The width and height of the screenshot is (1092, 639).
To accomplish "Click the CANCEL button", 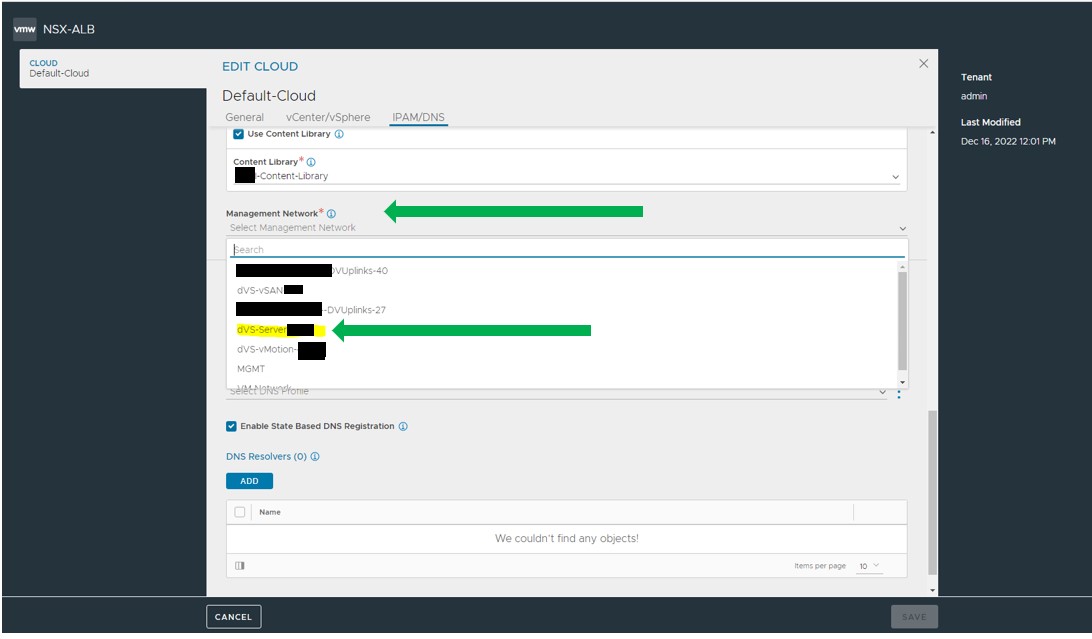I will pos(233,617).
